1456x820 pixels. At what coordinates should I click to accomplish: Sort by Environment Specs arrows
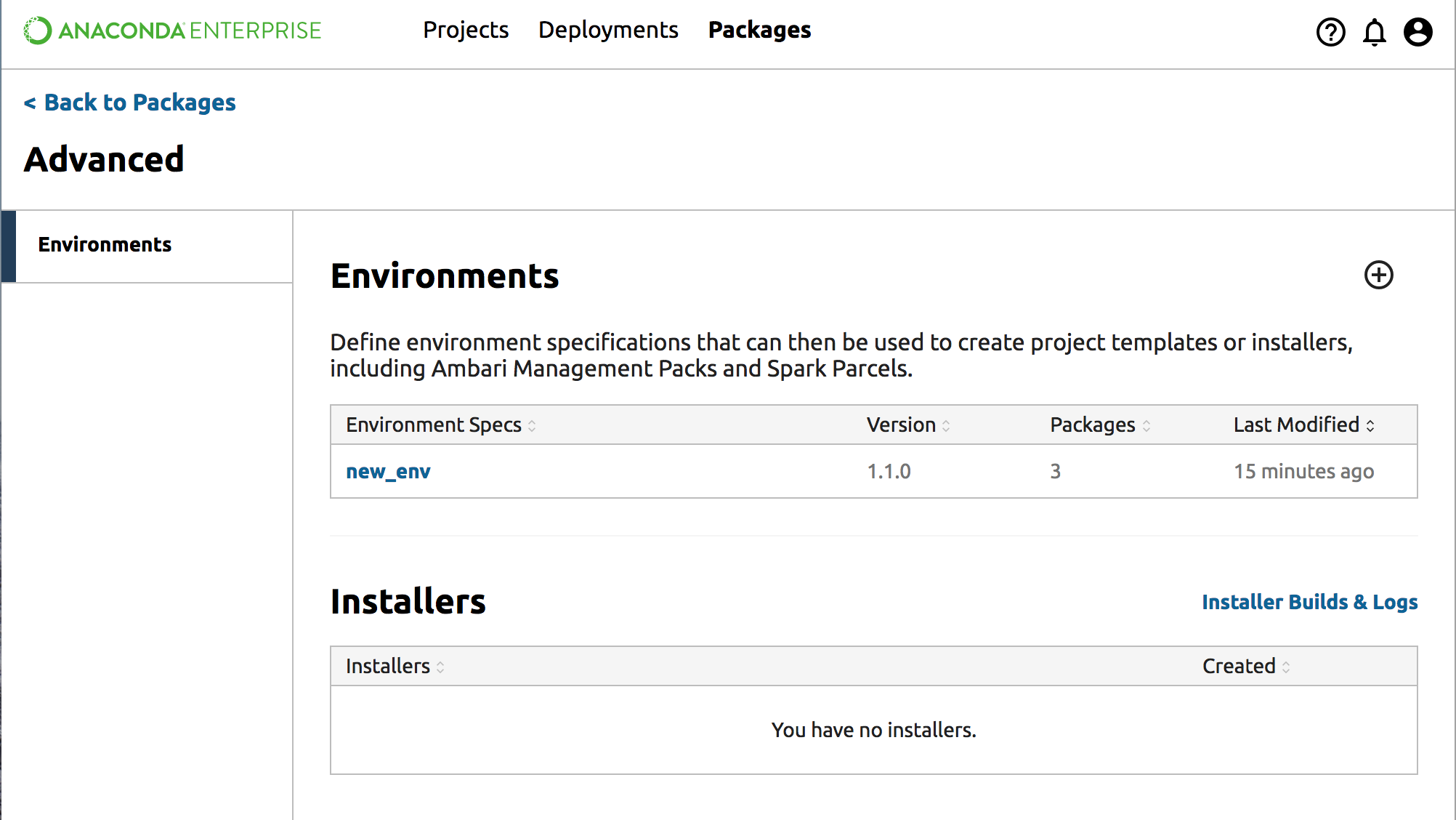tap(532, 426)
